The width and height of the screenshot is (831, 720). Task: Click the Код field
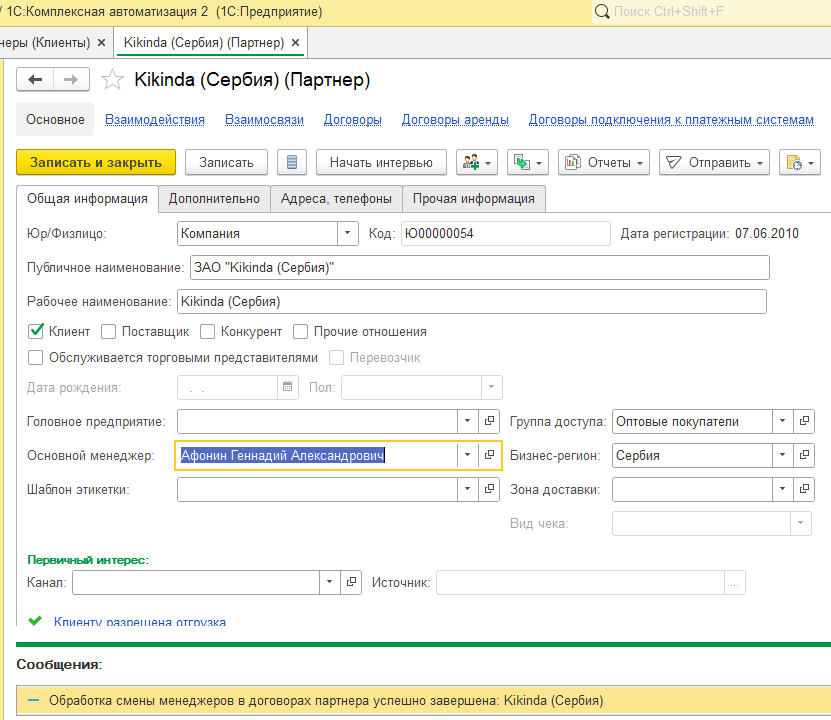click(x=506, y=233)
